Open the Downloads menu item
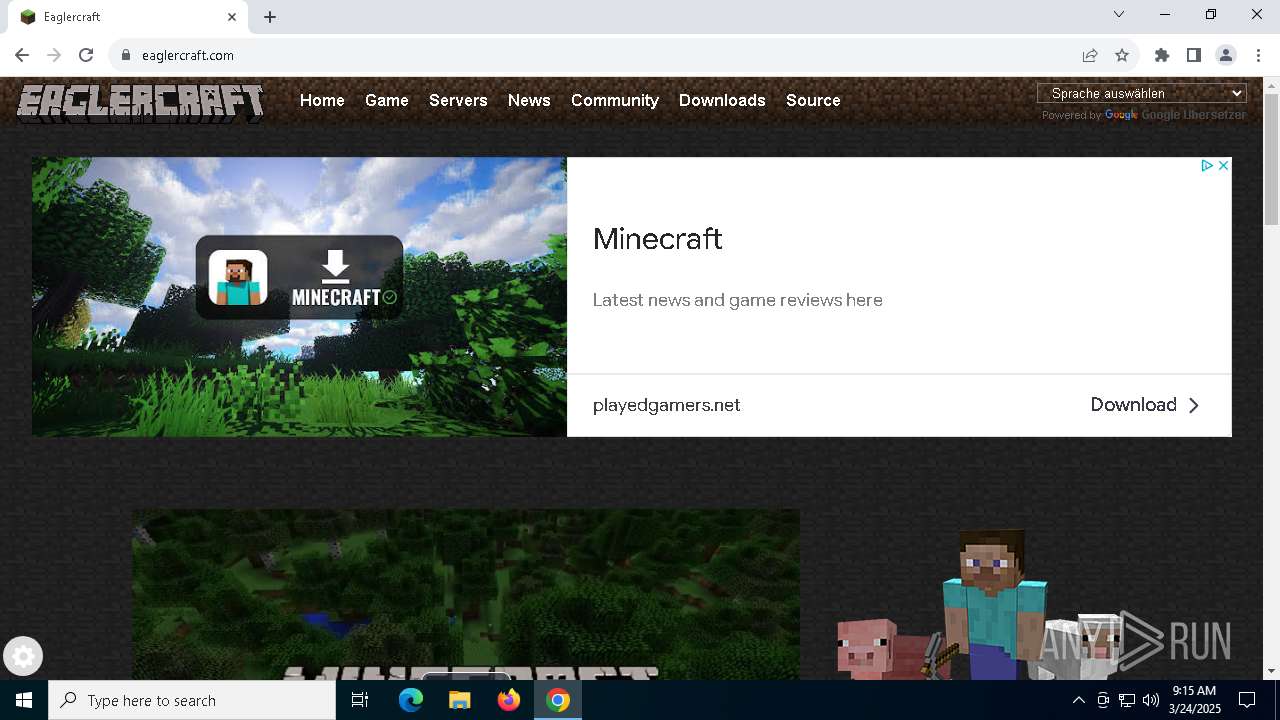 (722, 100)
